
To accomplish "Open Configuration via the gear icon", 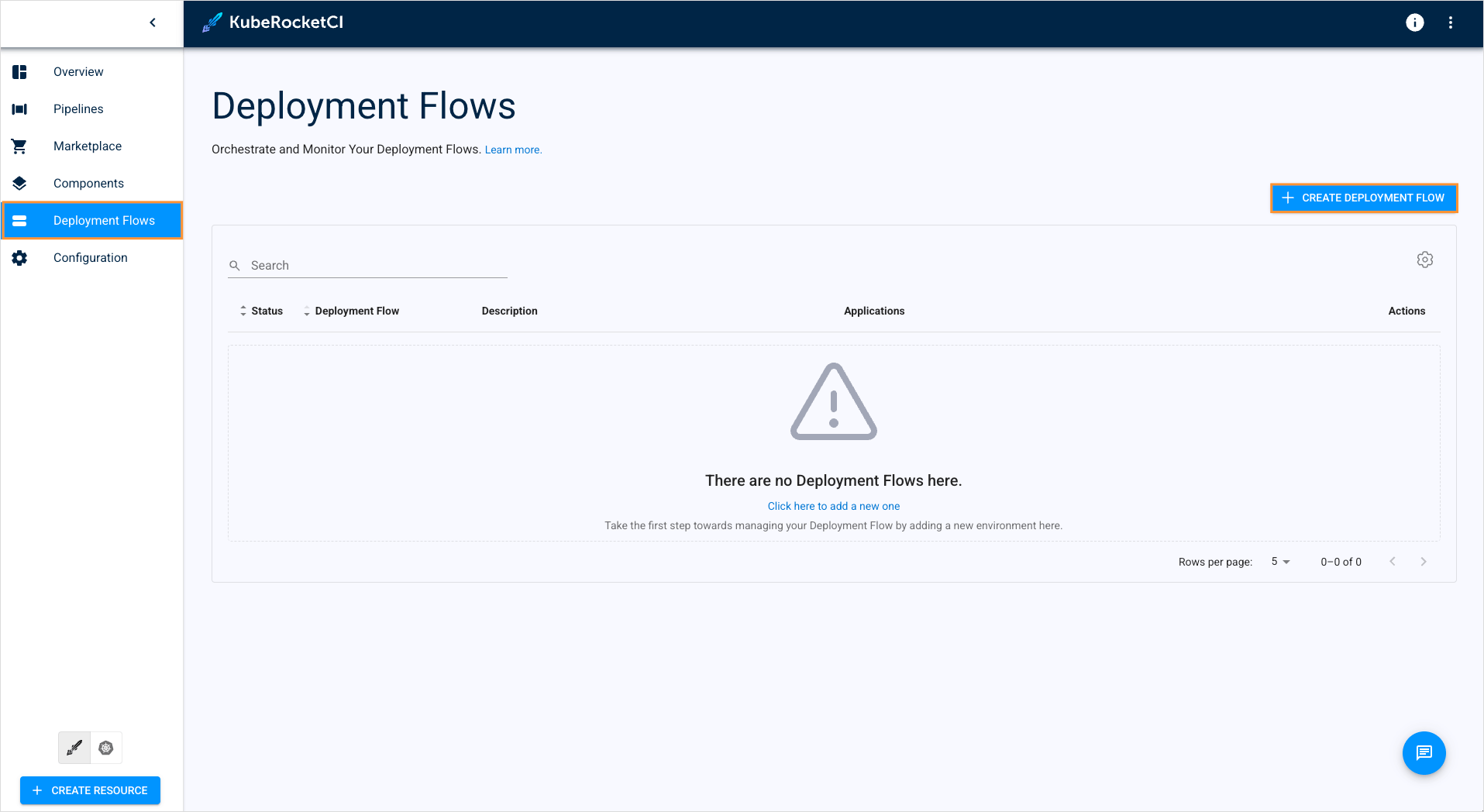I will coord(19,257).
